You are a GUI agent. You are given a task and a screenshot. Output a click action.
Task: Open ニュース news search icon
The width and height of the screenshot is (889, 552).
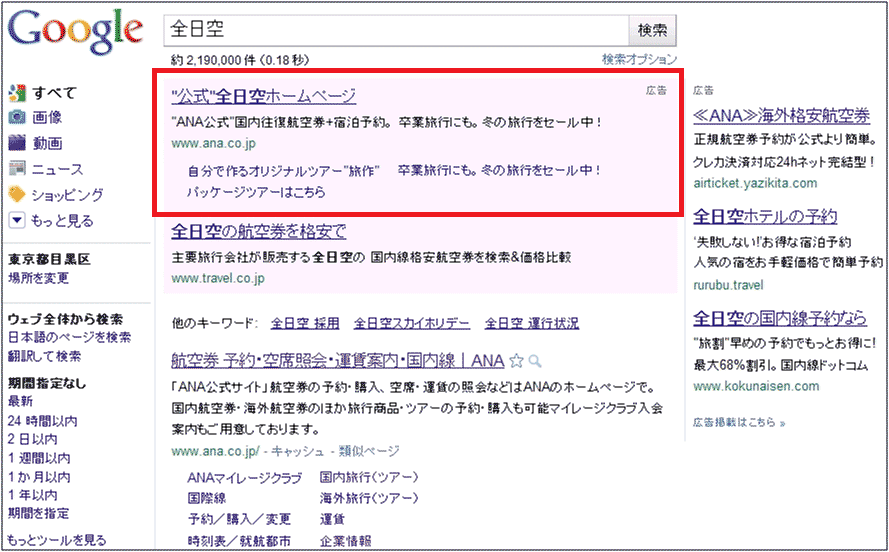pyautogui.click(x=17, y=169)
